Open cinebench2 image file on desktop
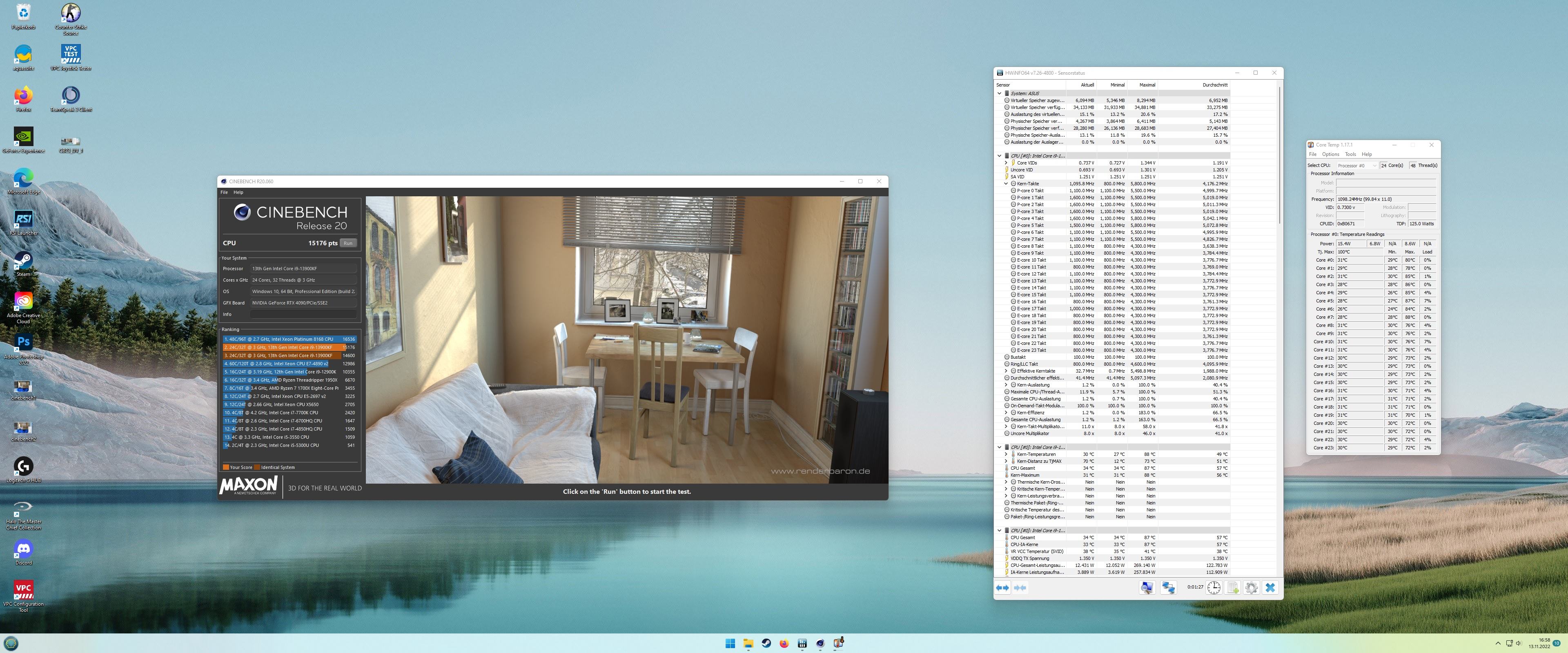The width and height of the screenshot is (1568, 653). pyautogui.click(x=24, y=431)
